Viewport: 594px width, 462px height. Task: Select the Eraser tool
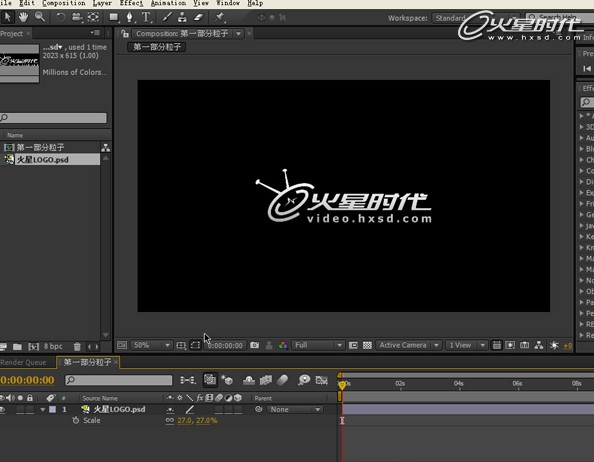coord(199,17)
